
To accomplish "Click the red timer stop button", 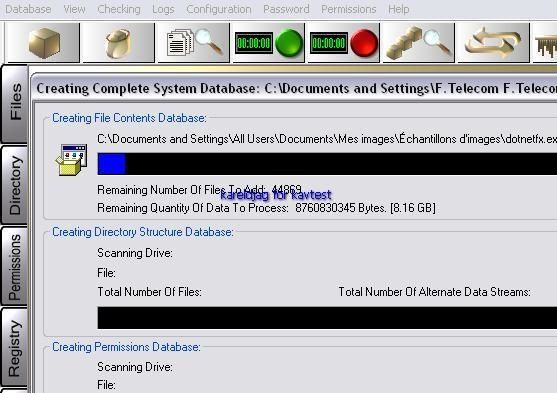I will tap(344, 43).
